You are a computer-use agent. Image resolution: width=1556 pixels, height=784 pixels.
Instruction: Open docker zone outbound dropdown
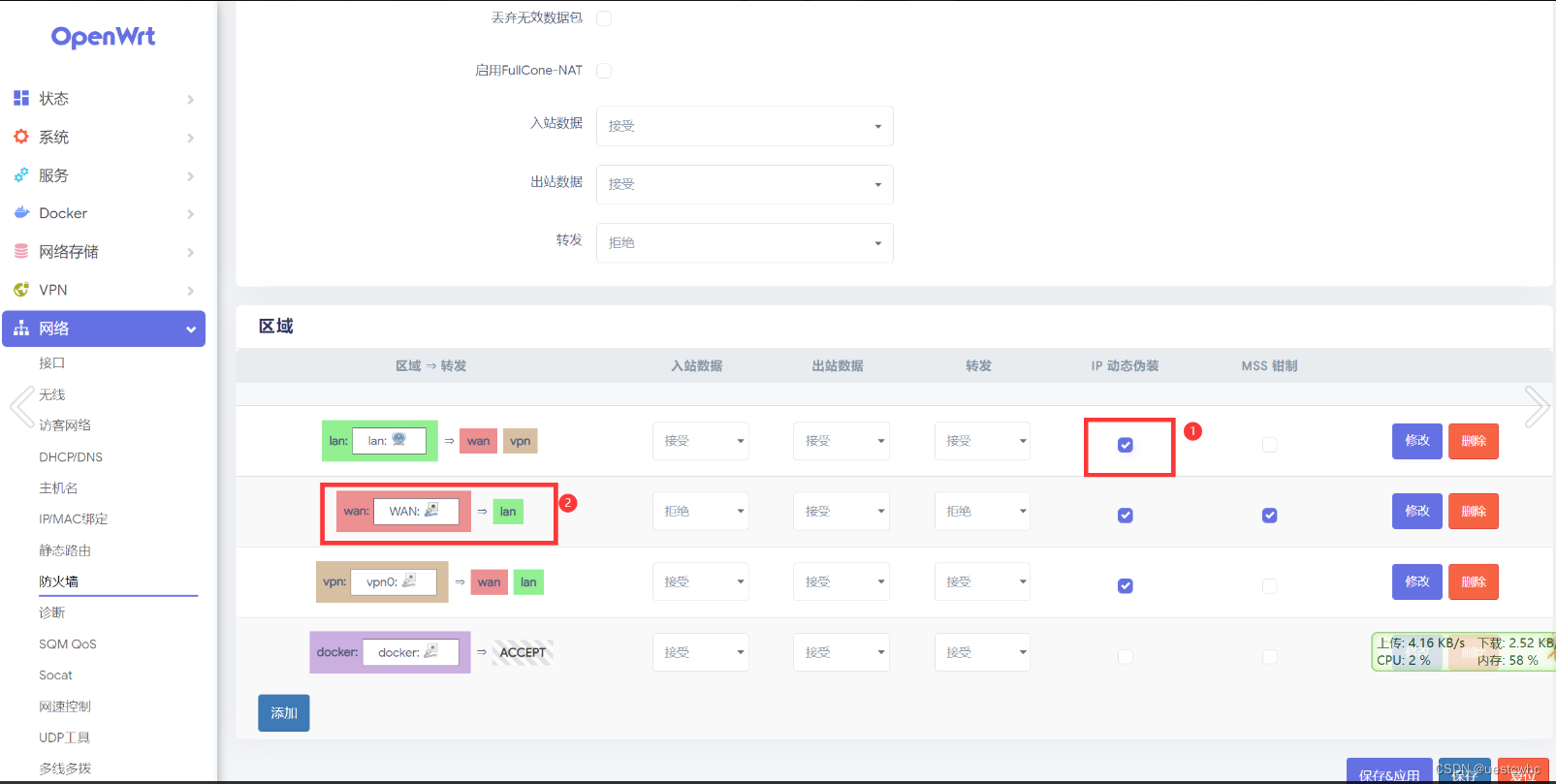click(x=842, y=653)
